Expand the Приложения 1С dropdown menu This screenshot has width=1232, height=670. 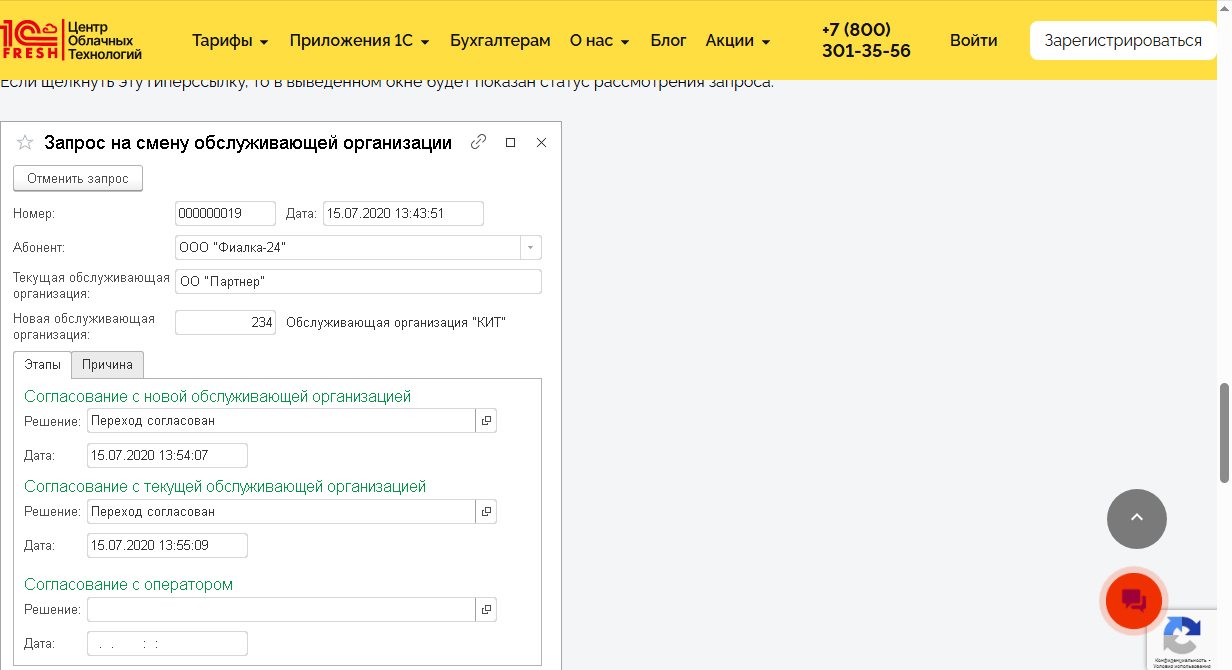[x=359, y=41]
